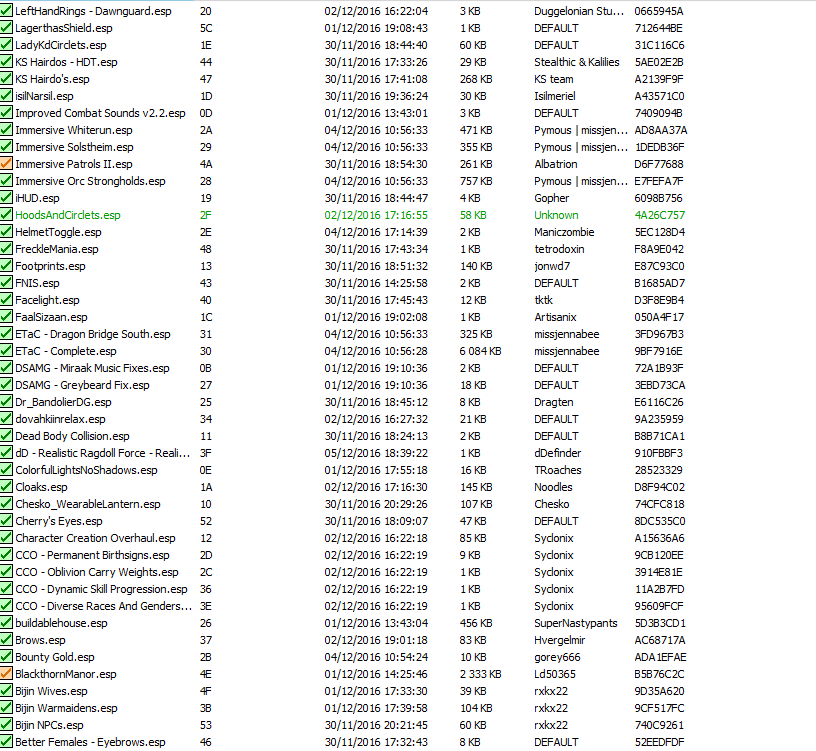Select Immersive Solstheim.esp plugin name
This screenshot has width=816, height=751.
pyautogui.click(x=74, y=147)
